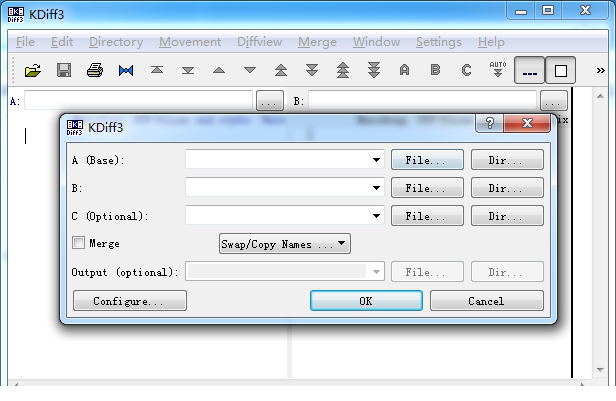This screenshot has height=401, width=616.
Task: Select lines from C toolbar icon
Action: (466, 71)
